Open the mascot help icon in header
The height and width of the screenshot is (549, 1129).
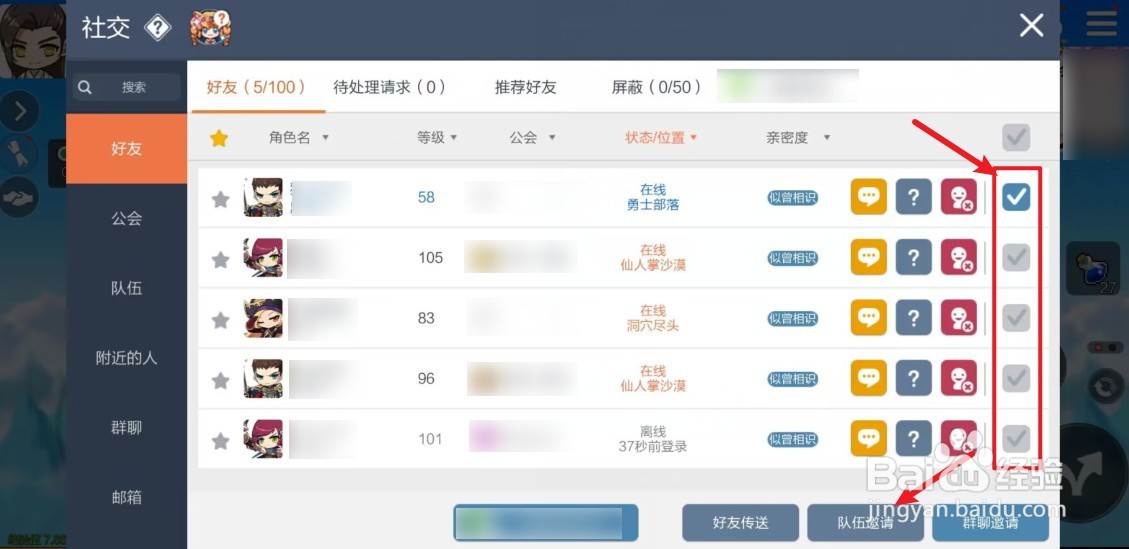click(210, 29)
